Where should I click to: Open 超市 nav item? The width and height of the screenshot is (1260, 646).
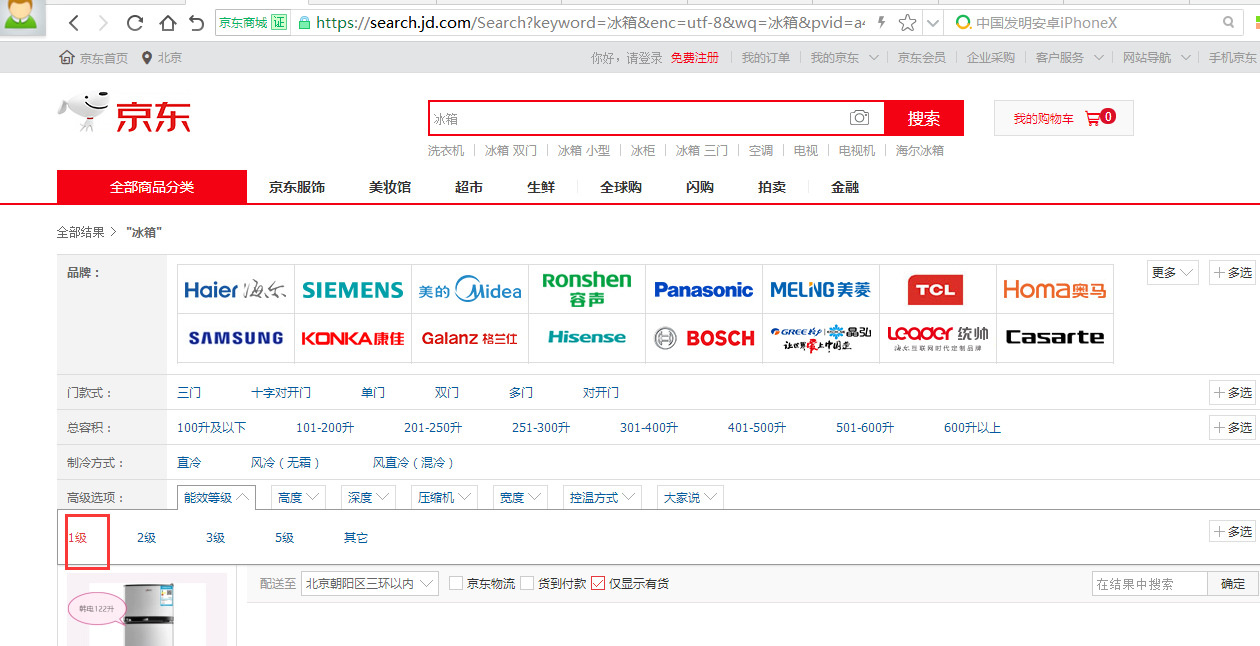click(469, 187)
